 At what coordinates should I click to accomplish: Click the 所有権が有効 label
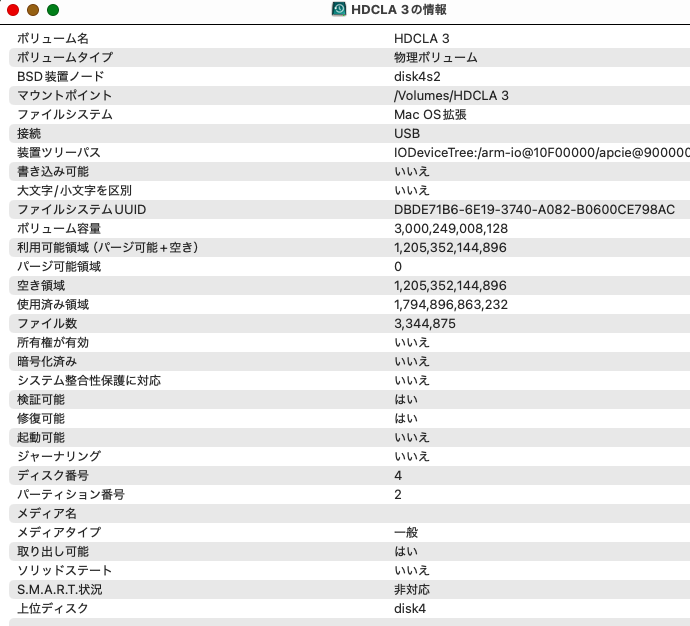[53, 343]
